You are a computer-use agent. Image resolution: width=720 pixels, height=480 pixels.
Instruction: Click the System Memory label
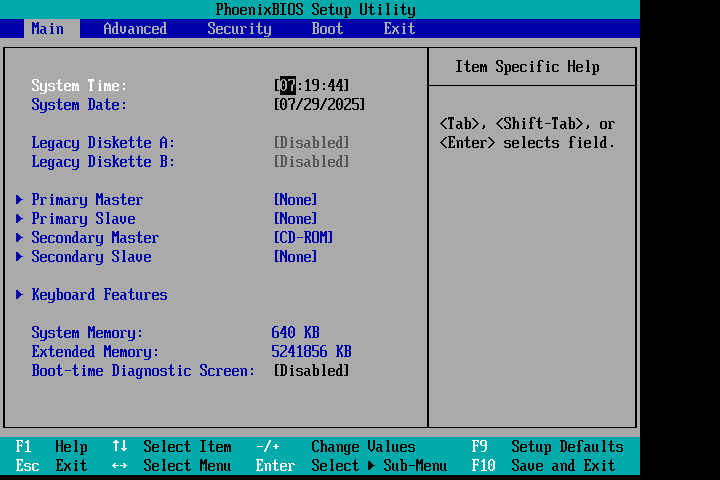(87, 333)
